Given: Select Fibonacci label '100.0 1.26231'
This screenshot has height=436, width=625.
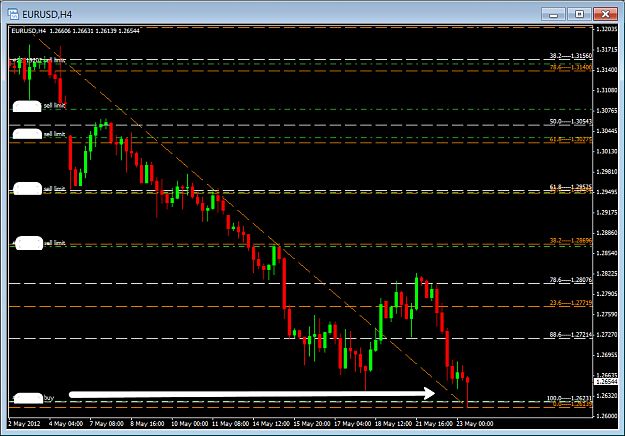Looking at the screenshot, I should tap(570, 398).
